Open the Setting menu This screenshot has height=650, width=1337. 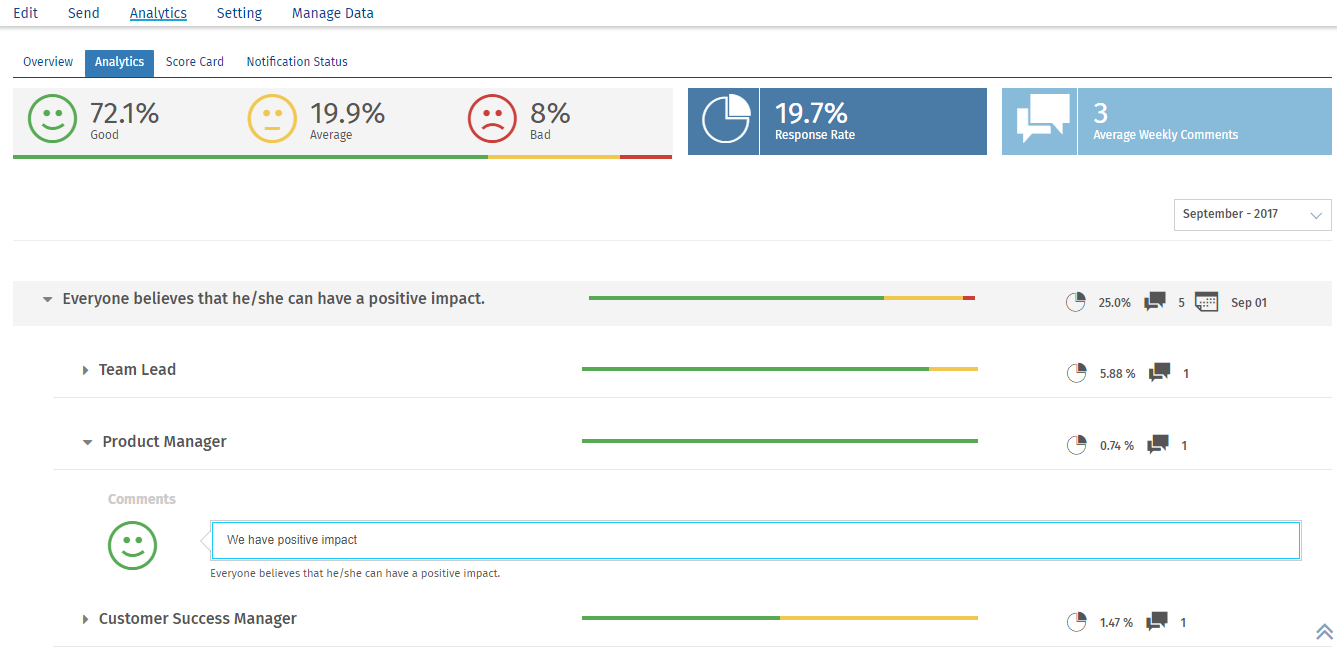click(x=239, y=13)
